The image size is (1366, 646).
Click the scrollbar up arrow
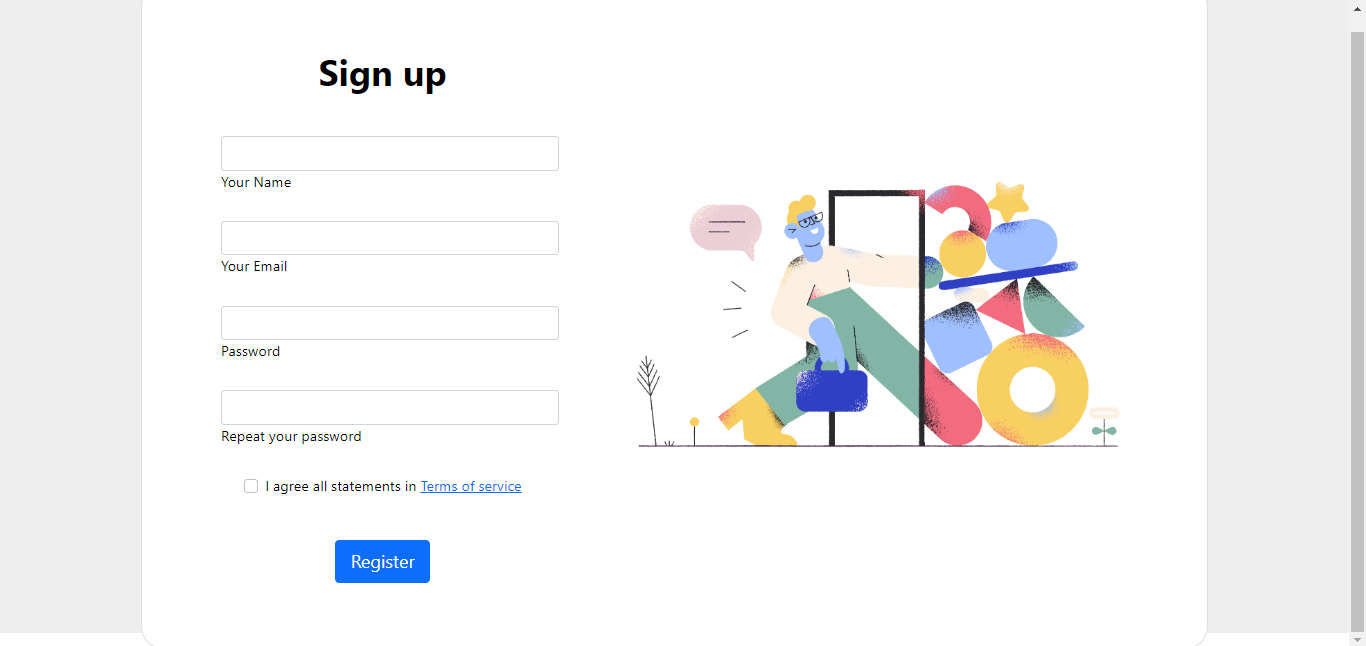pos(1358,7)
